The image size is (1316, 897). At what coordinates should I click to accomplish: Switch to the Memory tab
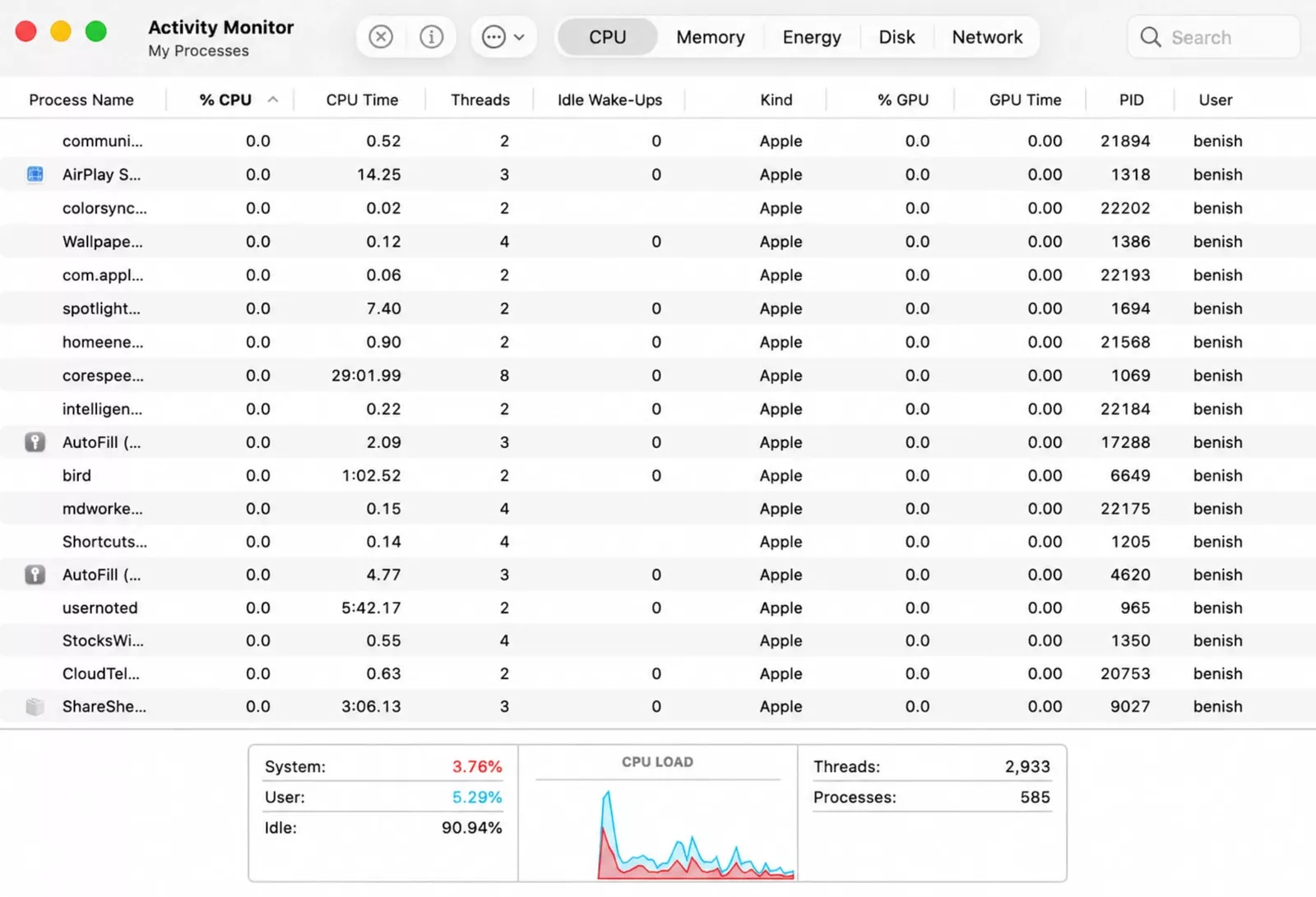[x=711, y=37]
